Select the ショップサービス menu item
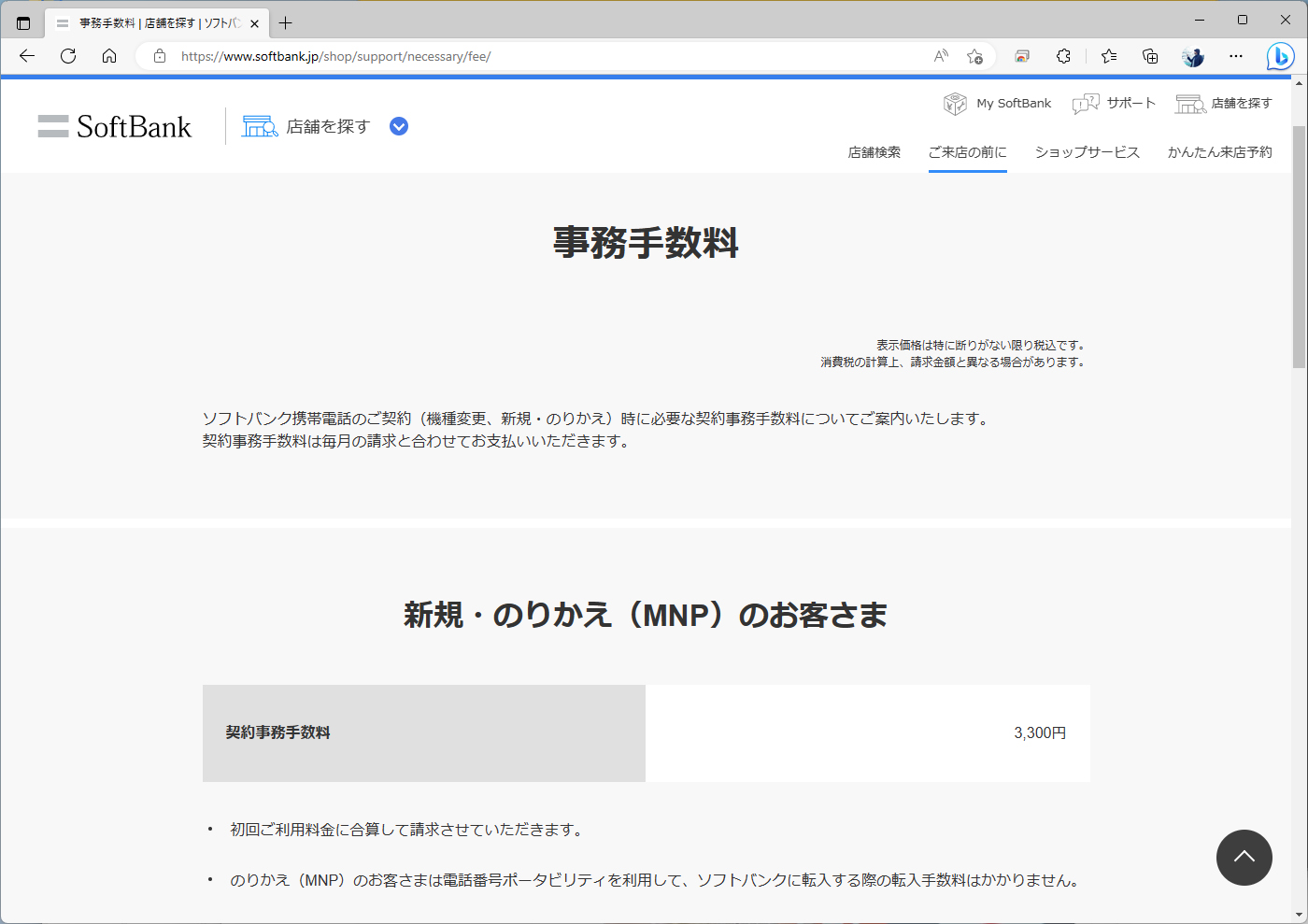Image resolution: width=1308 pixels, height=924 pixels. click(x=1088, y=152)
